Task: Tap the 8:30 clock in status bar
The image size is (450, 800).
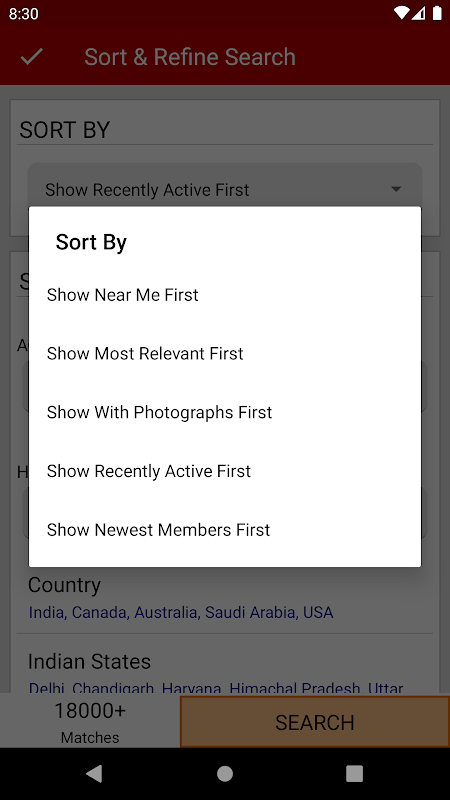Action: (23, 14)
